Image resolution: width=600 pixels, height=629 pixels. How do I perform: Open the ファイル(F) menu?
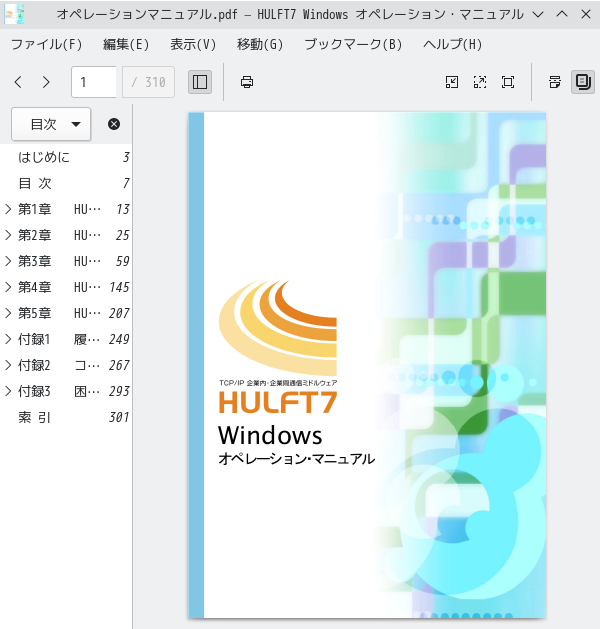point(47,44)
